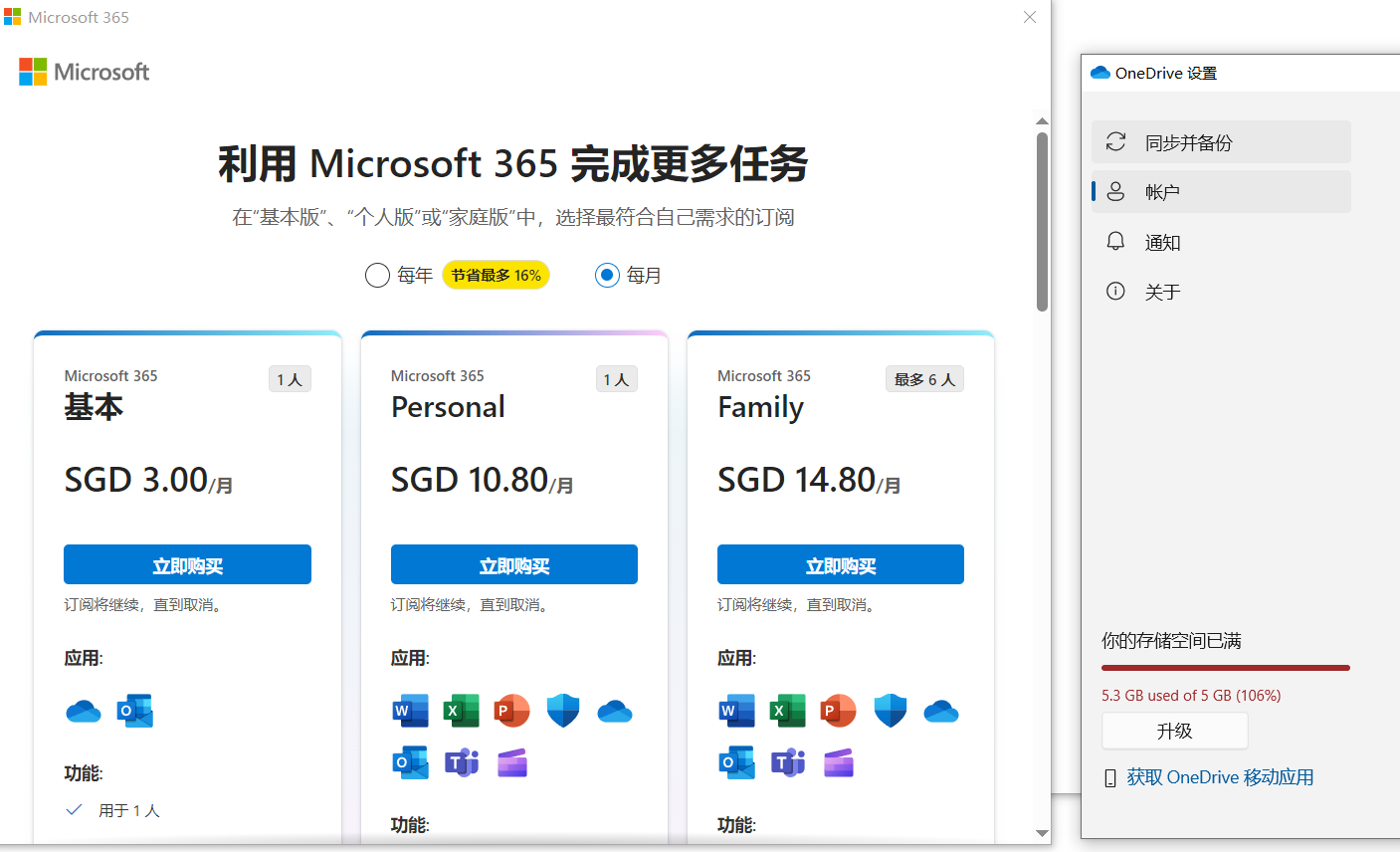Screen dimensions: 1400x852
Task: Click the 用于 1 人 feature row
Action: point(112,810)
